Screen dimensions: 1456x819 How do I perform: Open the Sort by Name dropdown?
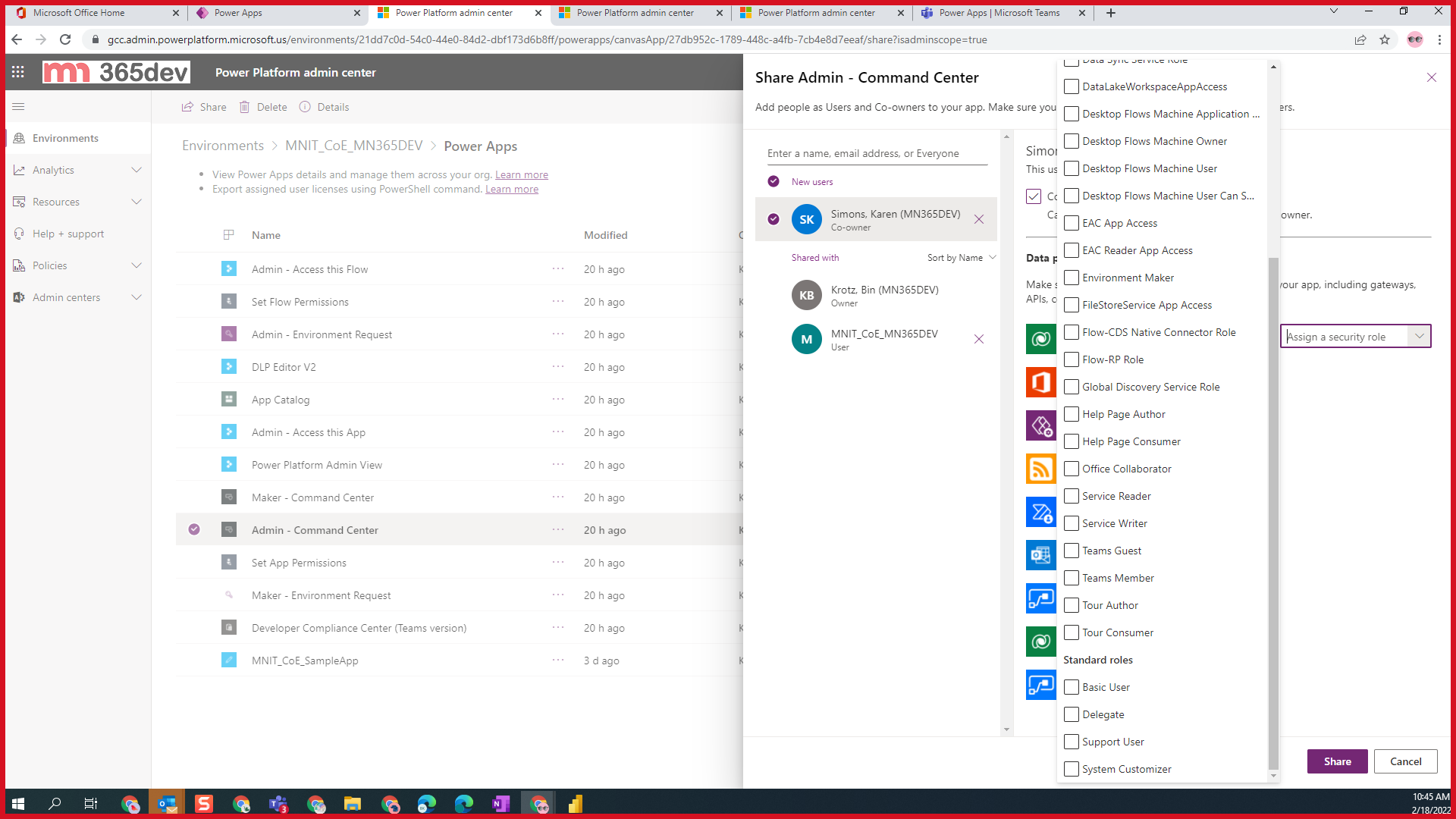(x=961, y=258)
